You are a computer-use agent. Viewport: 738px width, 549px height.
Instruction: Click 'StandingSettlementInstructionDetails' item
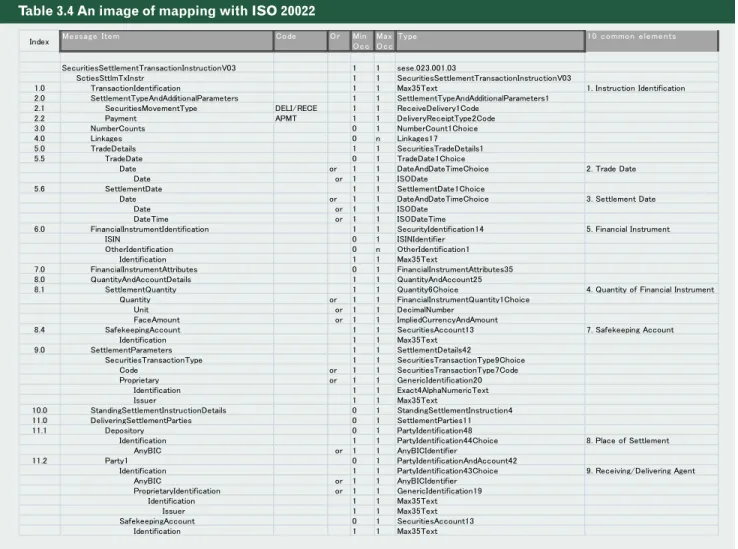click(x=158, y=411)
